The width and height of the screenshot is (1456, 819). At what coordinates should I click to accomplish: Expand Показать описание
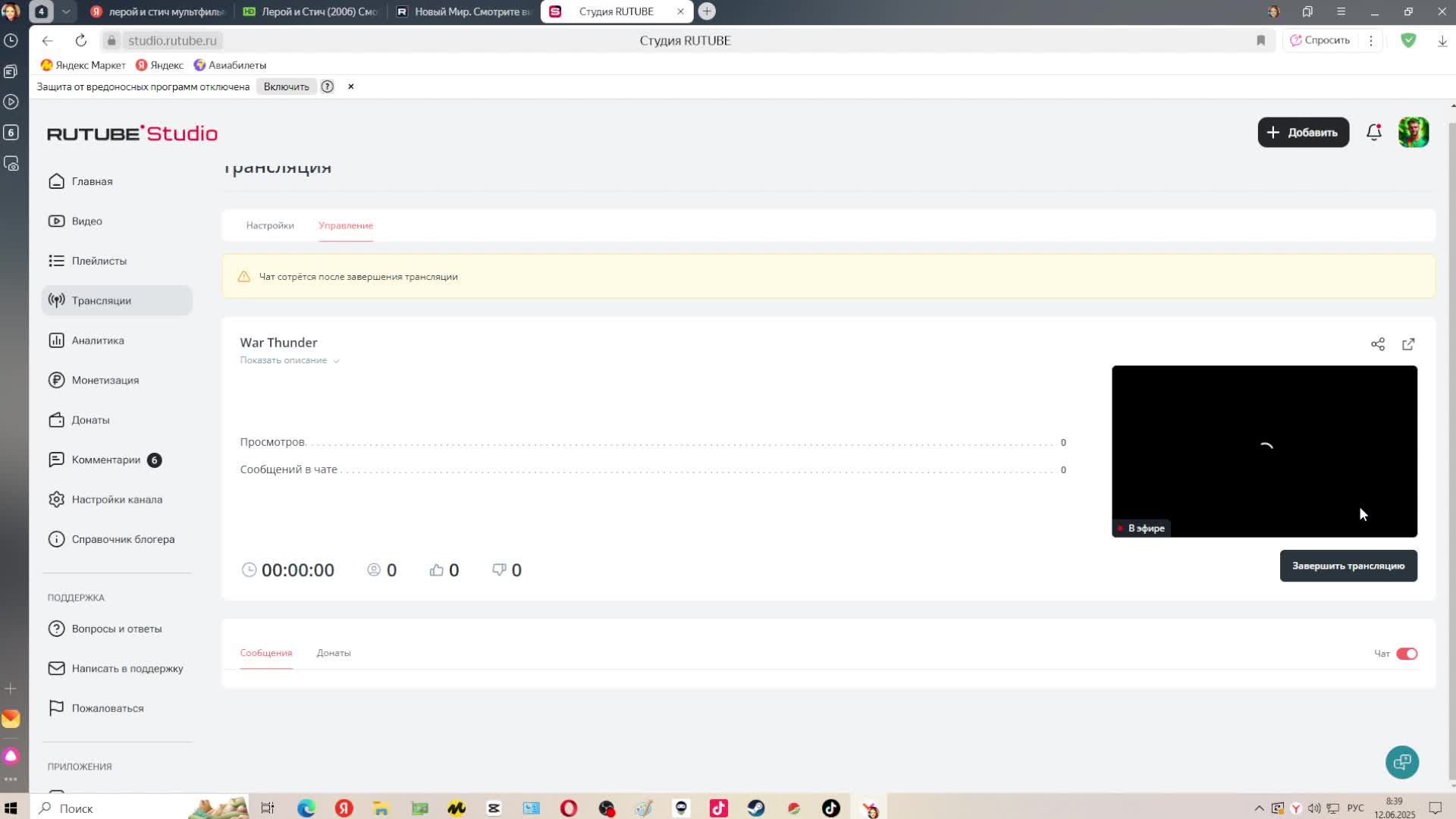[290, 360]
